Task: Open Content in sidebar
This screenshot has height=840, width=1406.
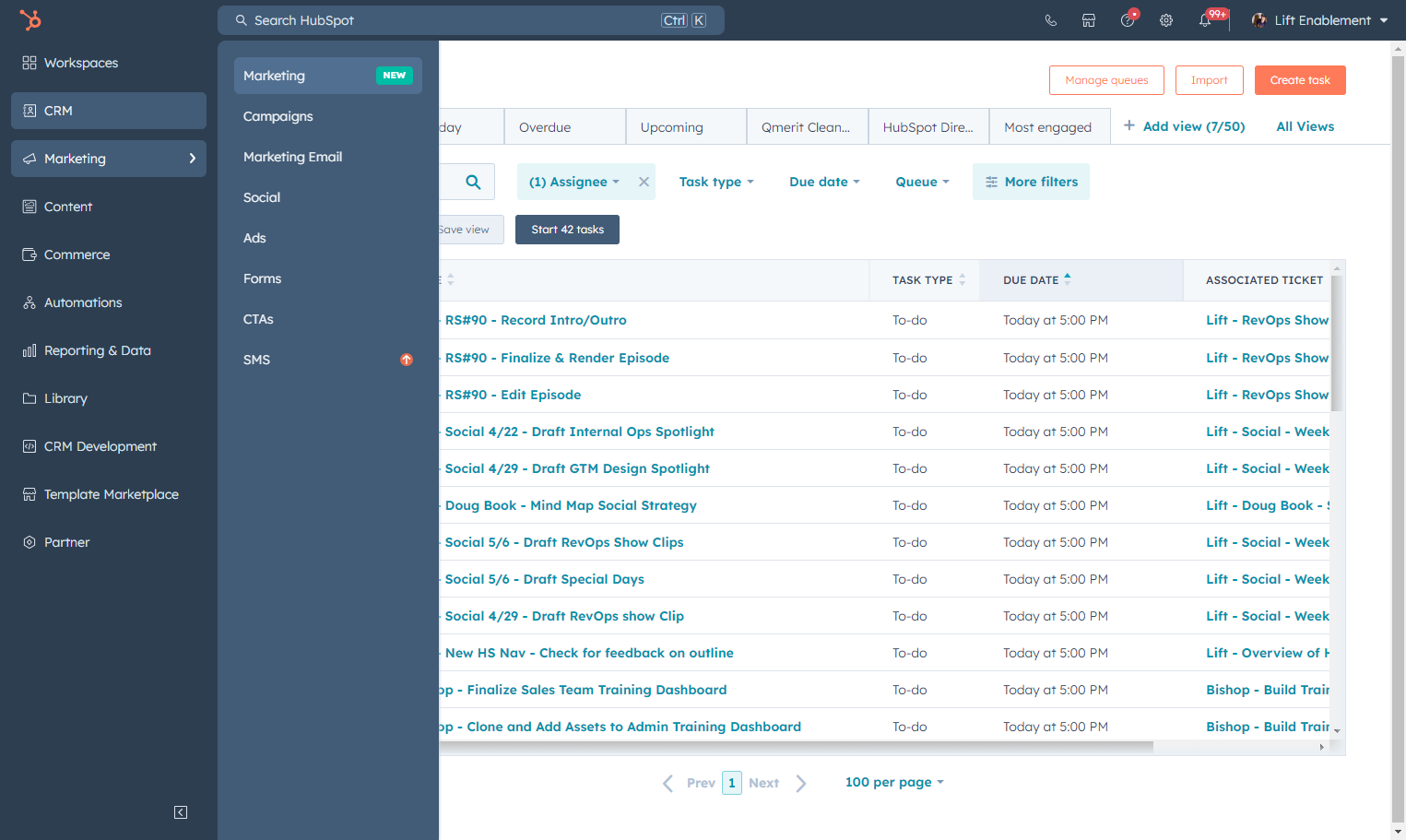Action: coord(109,207)
